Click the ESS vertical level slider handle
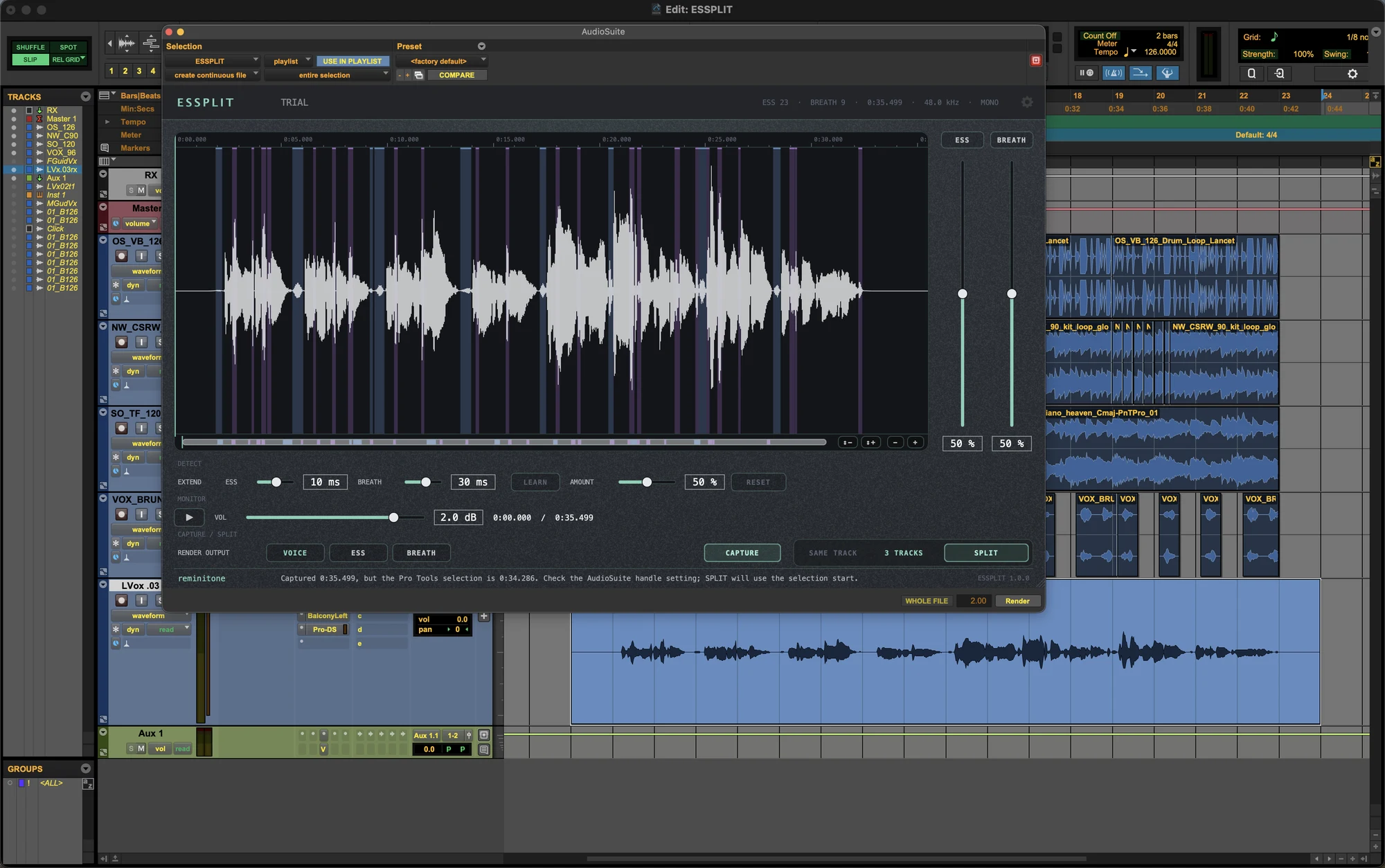Viewport: 1385px width, 868px height. pyautogui.click(x=963, y=294)
